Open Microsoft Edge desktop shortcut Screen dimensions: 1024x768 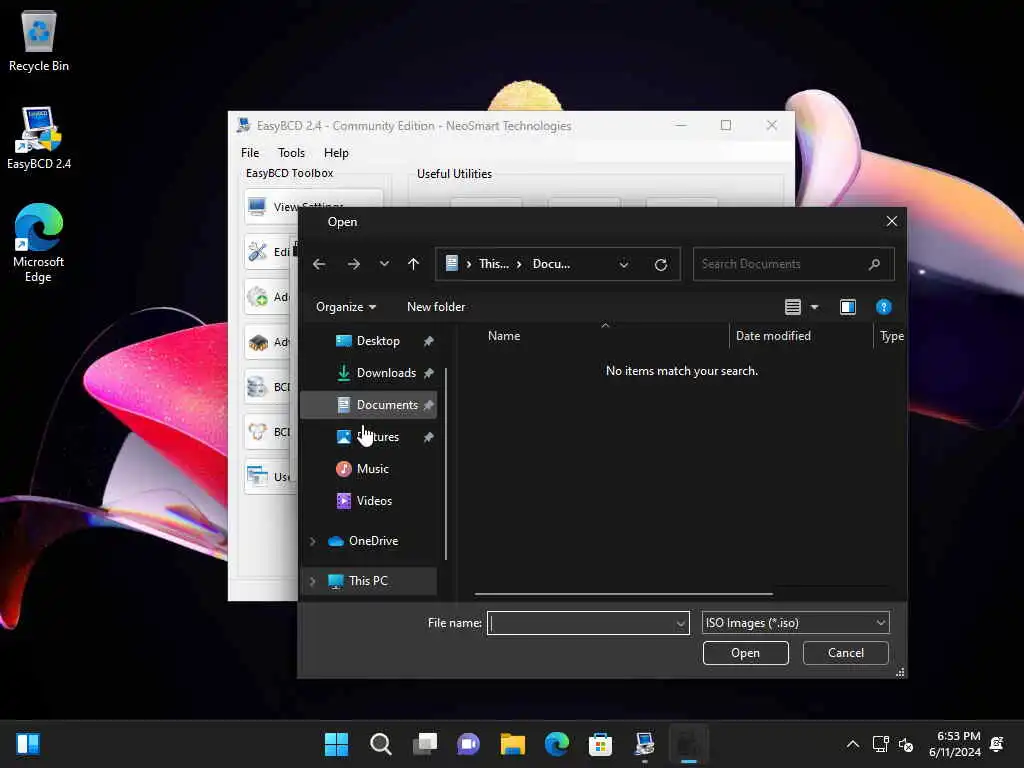pos(39,243)
